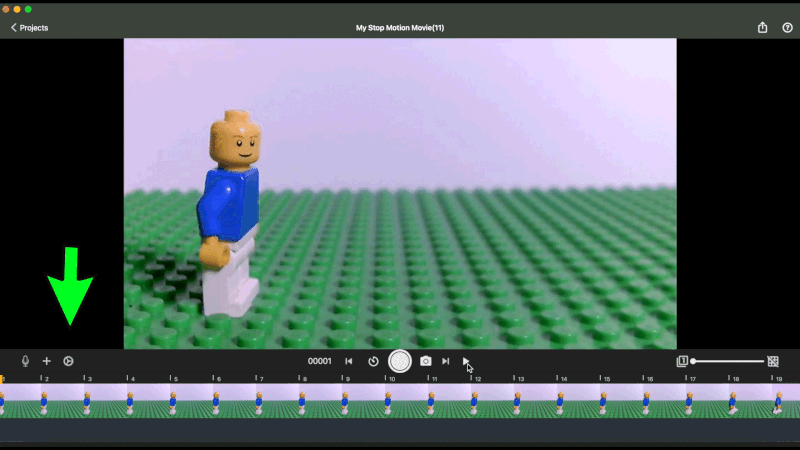
Task: Click the 00001 frame counter
Action: click(x=319, y=361)
